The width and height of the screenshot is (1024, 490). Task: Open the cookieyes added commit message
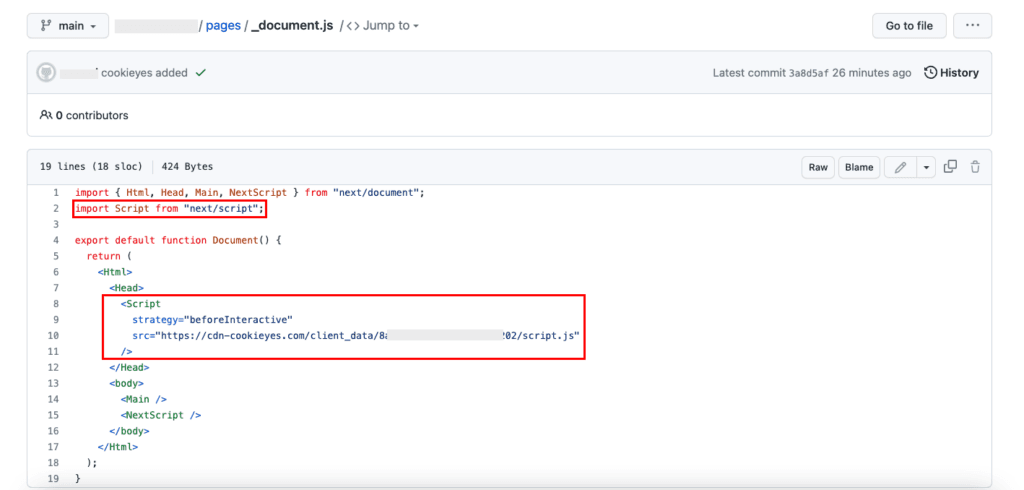click(x=144, y=73)
